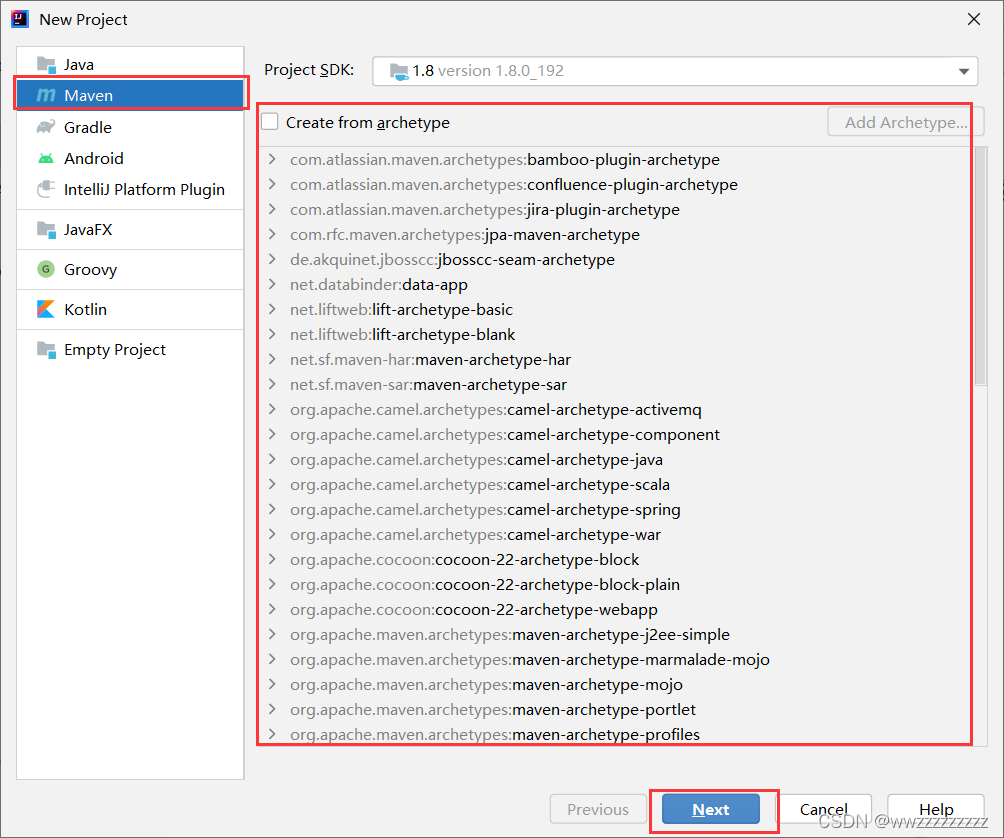This screenshot has height=838, width=1004.
Task: Click the JavaFX folder icon
Action: [x=46, y=229]
